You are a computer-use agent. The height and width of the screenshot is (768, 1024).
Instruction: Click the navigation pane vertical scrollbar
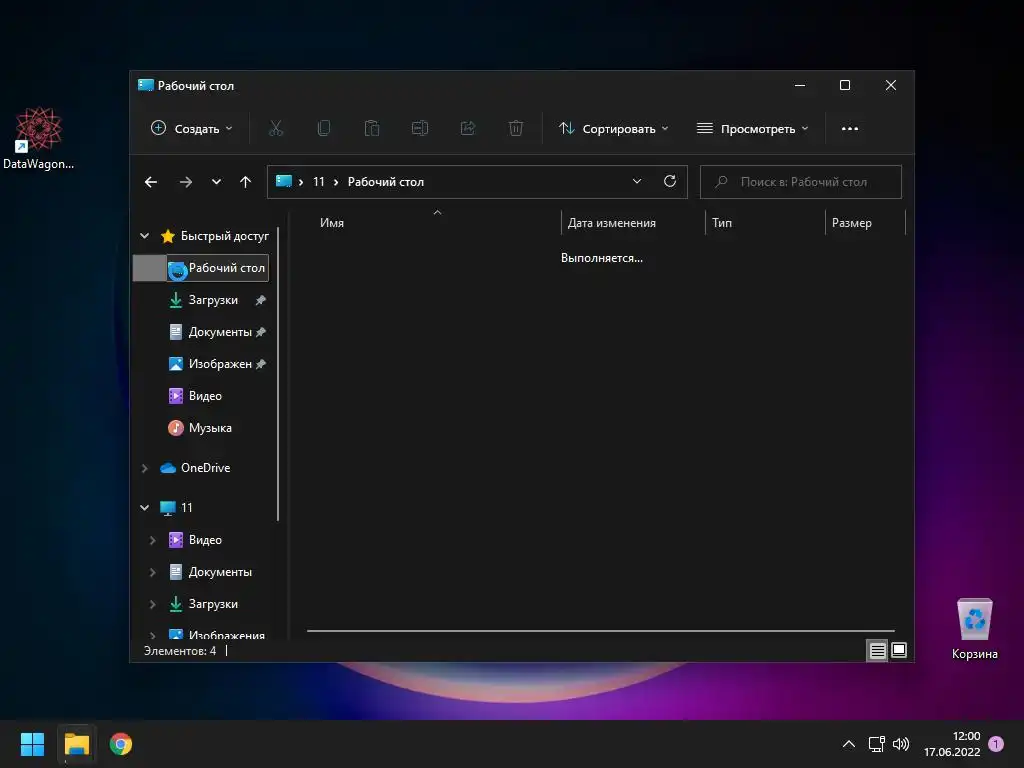coord(278,374)
